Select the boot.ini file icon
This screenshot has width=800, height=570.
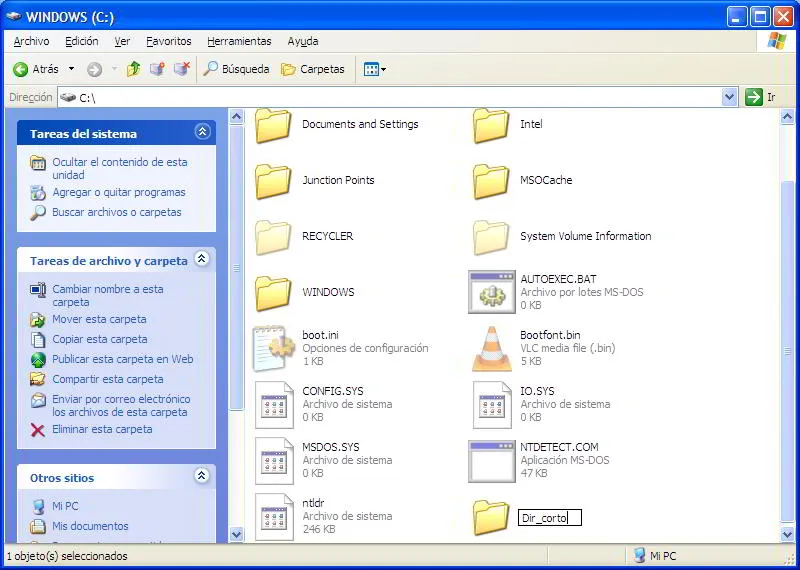point(274,349)
